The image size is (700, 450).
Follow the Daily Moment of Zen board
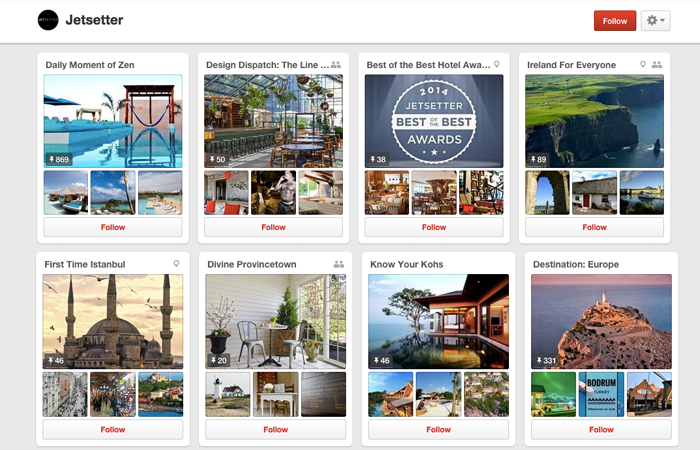pyautogui.click(x=113, y=227)
